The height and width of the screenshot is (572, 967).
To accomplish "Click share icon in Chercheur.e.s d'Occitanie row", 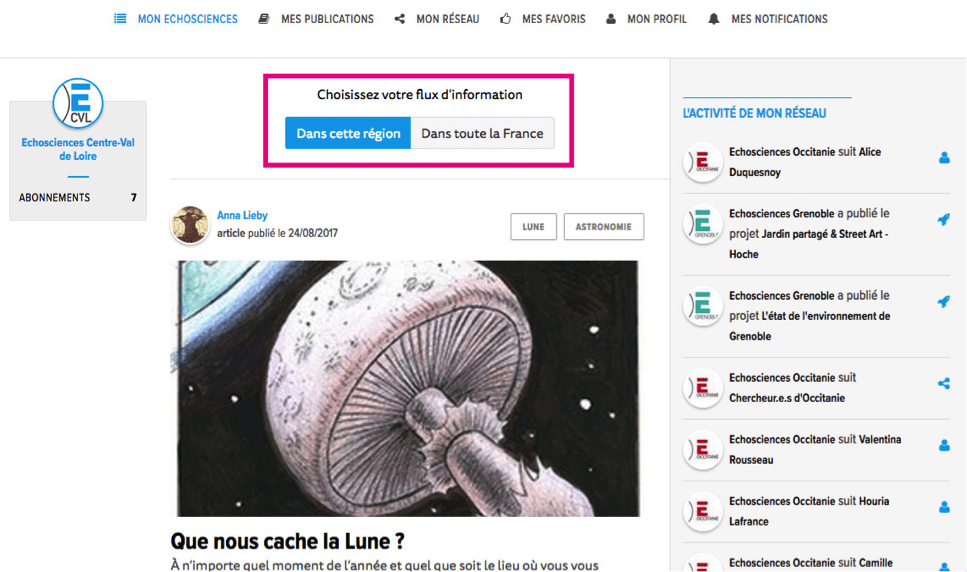I will (944, 383).
